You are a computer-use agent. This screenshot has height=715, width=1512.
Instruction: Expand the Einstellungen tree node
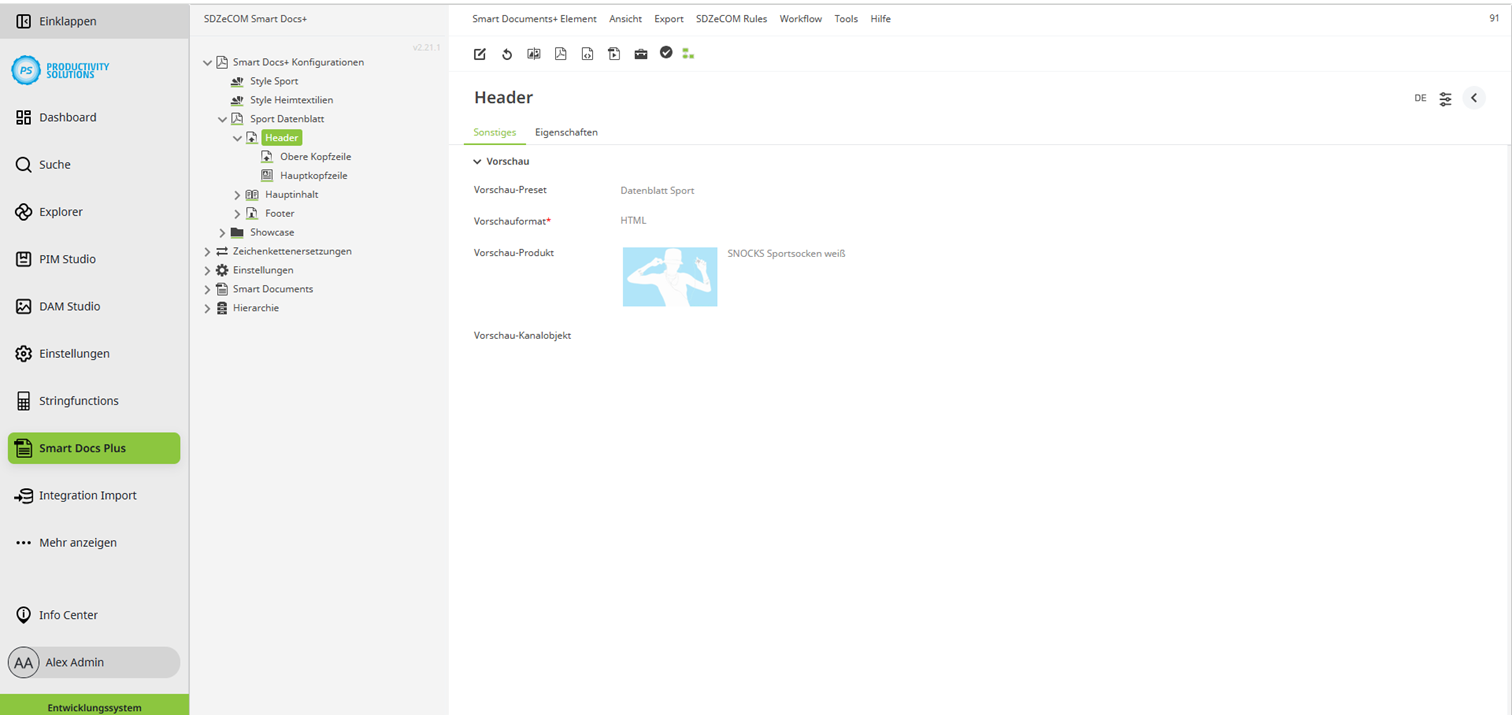207,271
